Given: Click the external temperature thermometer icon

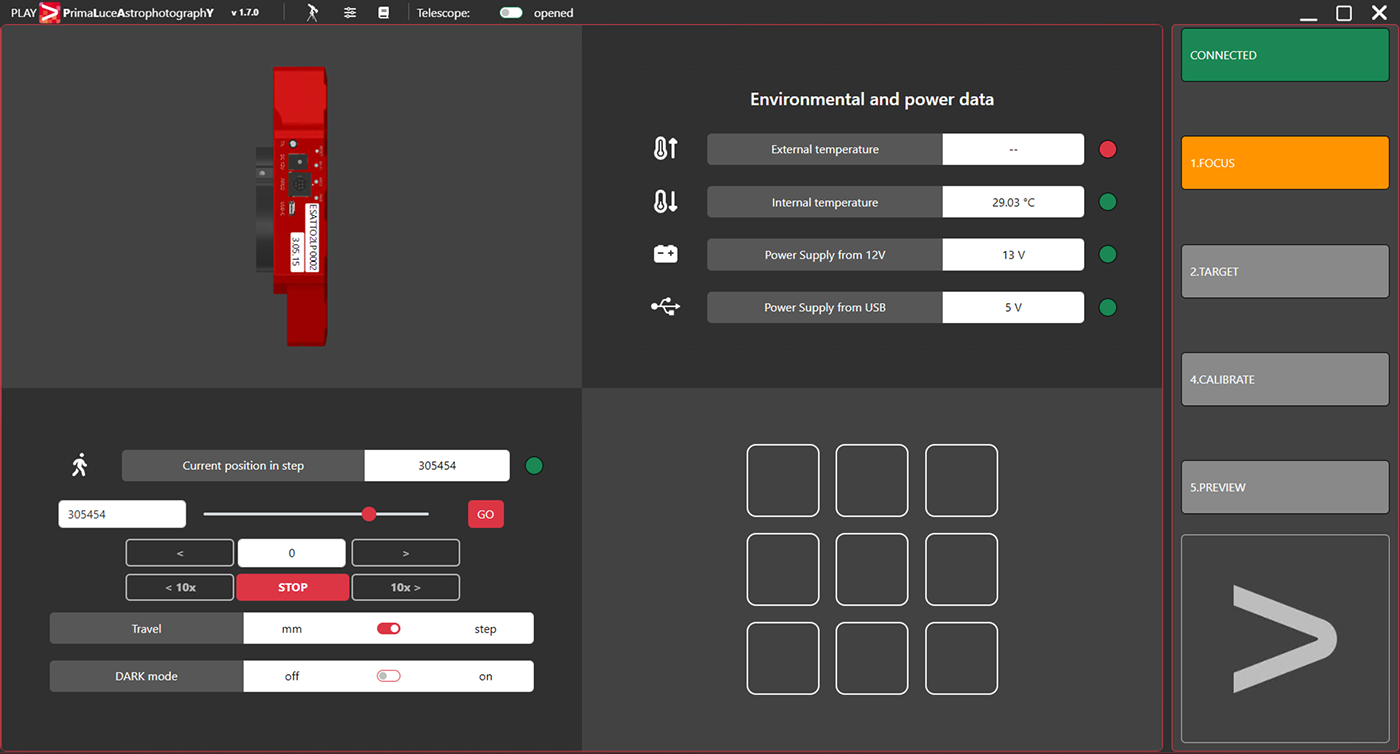Looking at the screenshot, I should [666, 149].
